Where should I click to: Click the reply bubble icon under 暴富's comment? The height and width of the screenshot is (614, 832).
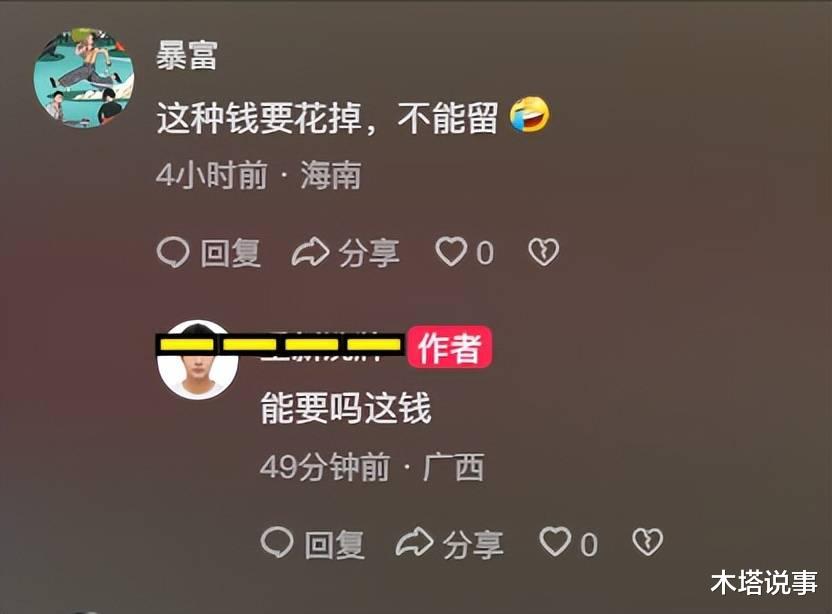[x=173, y=252]
